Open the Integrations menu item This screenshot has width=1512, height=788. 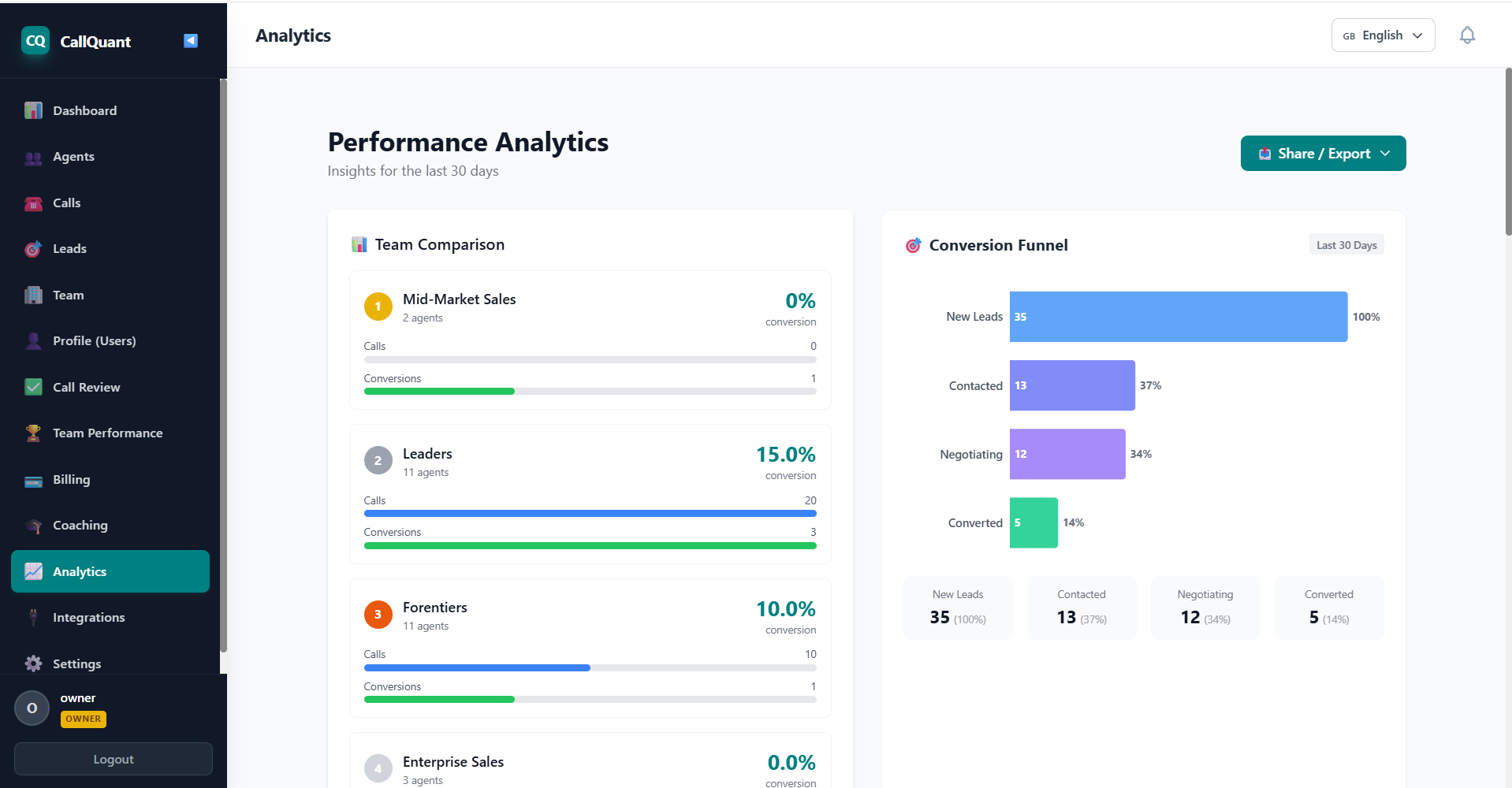[x=88, y=617]
